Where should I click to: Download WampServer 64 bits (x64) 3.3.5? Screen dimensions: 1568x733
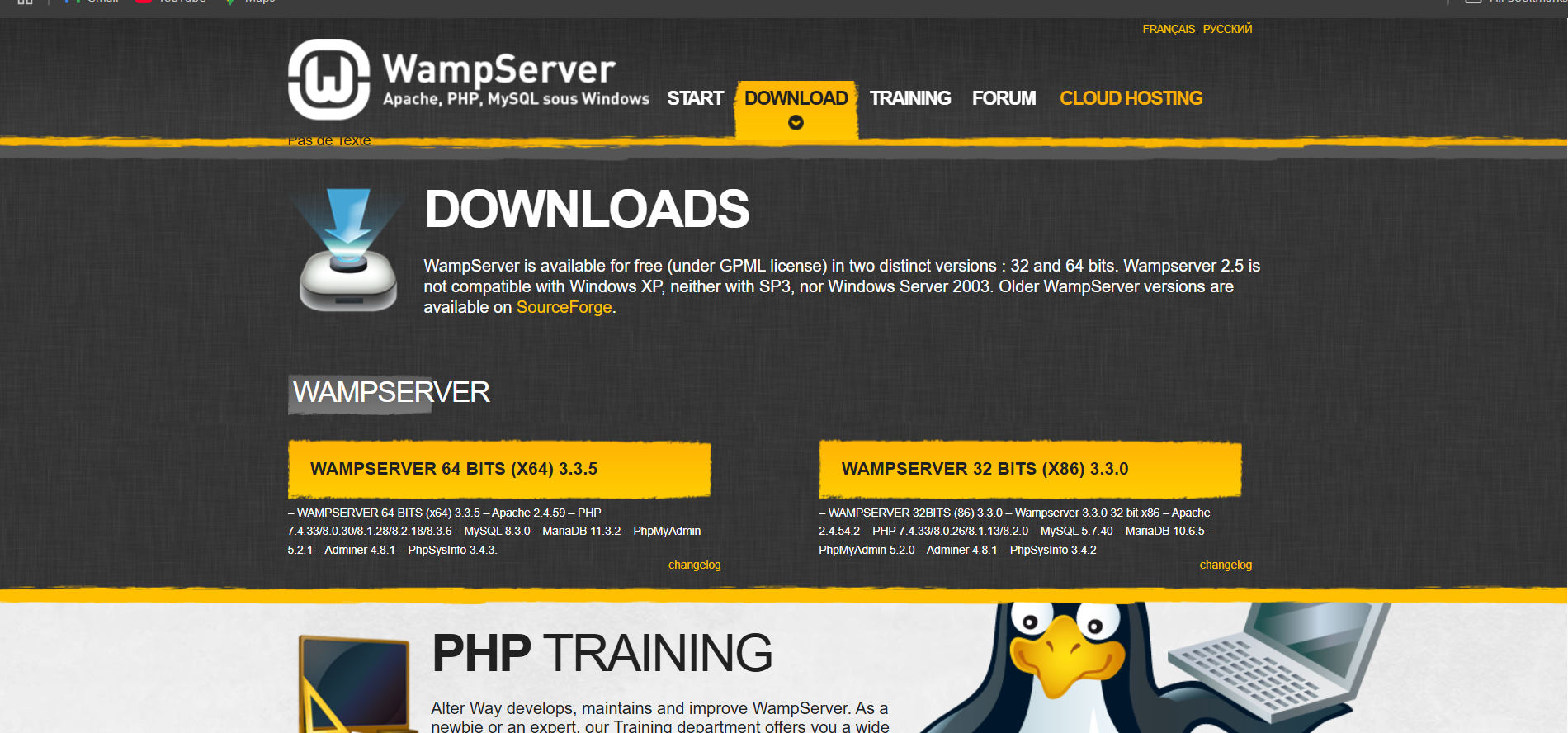(x=499, y=469)
